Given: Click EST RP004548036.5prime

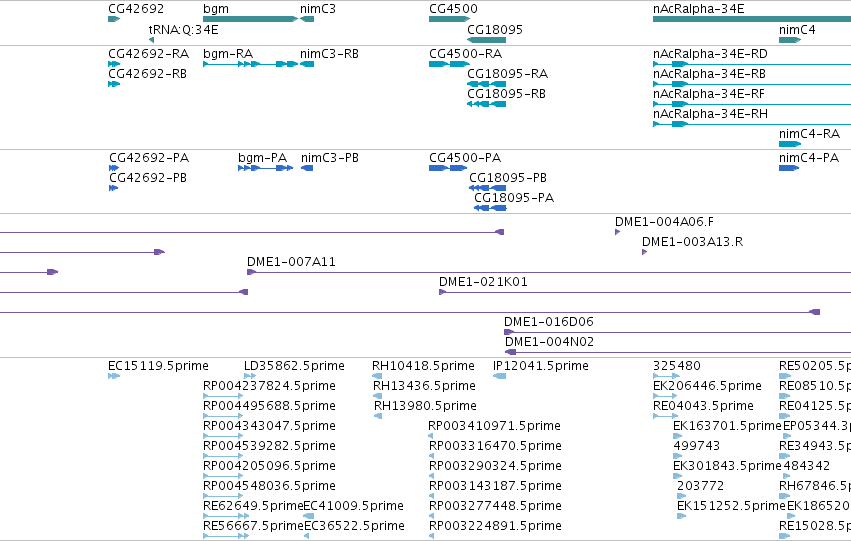Looking at the screenshot, I should click(269, 486).
